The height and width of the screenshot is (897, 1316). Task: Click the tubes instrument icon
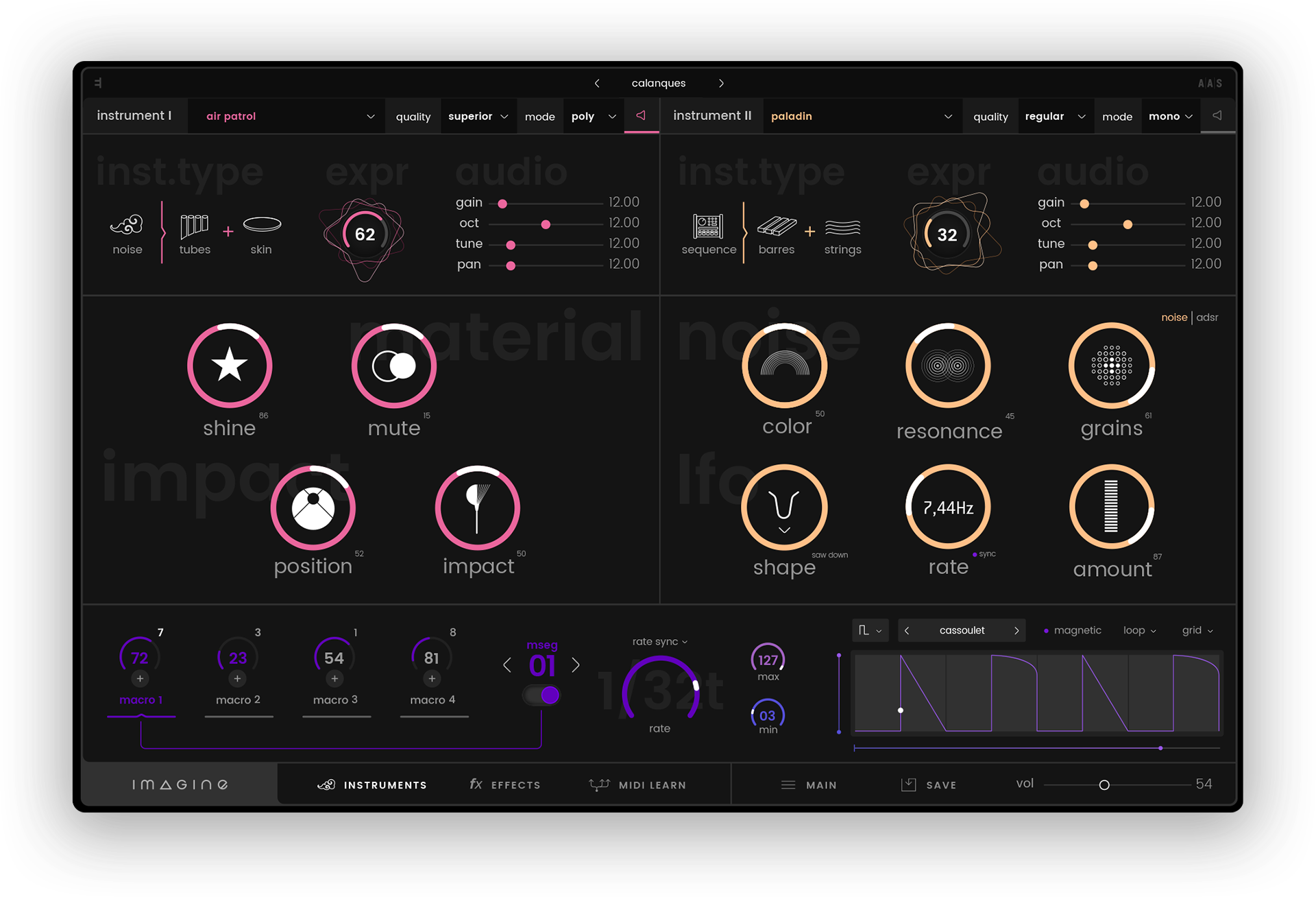(x=194, y=226)
